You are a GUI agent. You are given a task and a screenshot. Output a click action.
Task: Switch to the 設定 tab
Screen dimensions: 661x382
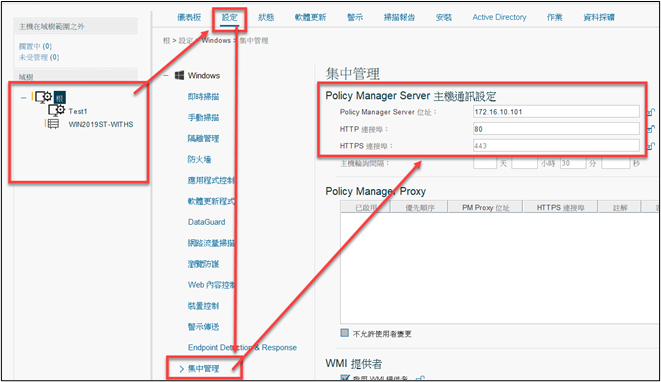coord(230,17)
